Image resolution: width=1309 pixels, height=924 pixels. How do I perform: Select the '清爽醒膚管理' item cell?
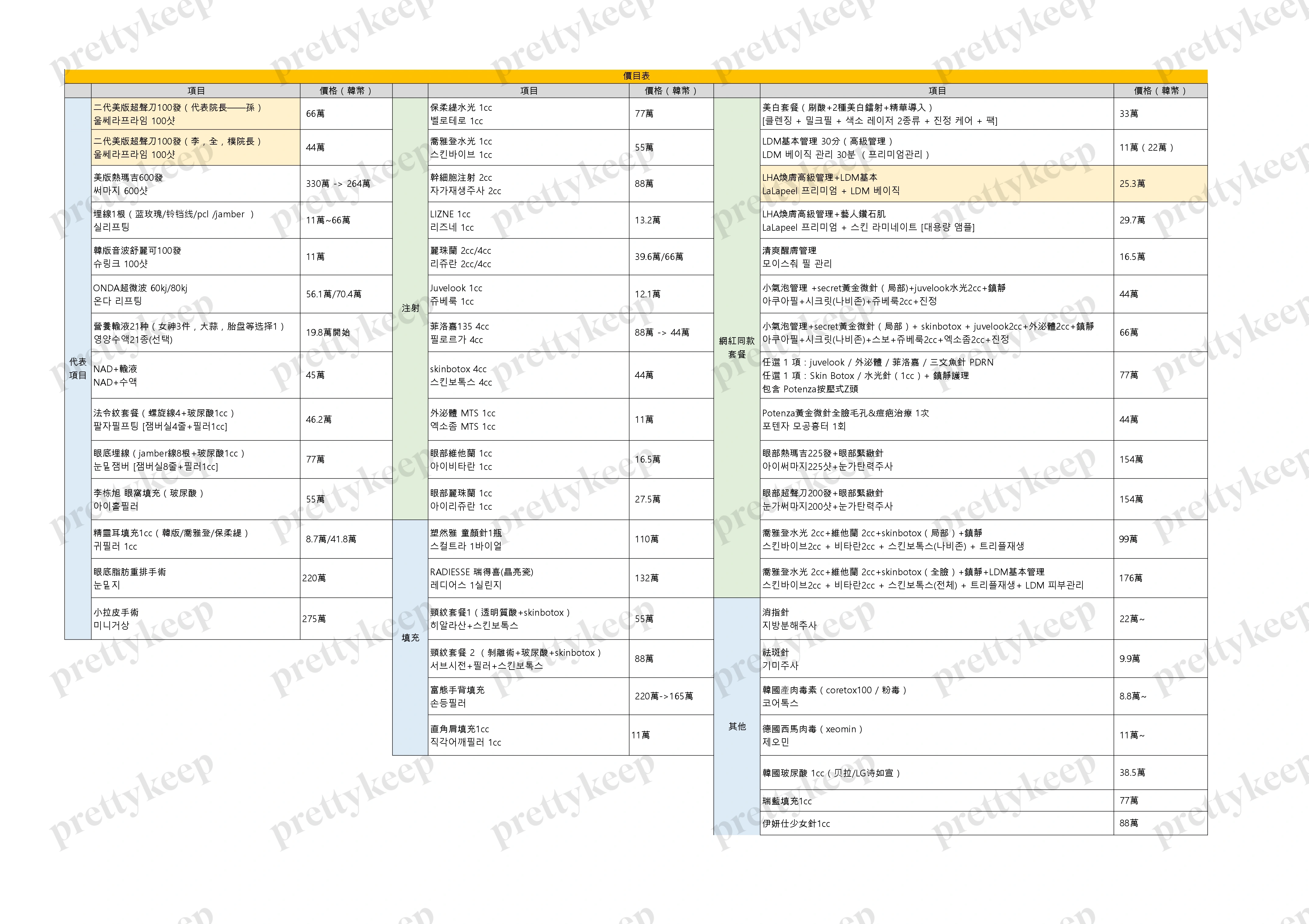937,257
